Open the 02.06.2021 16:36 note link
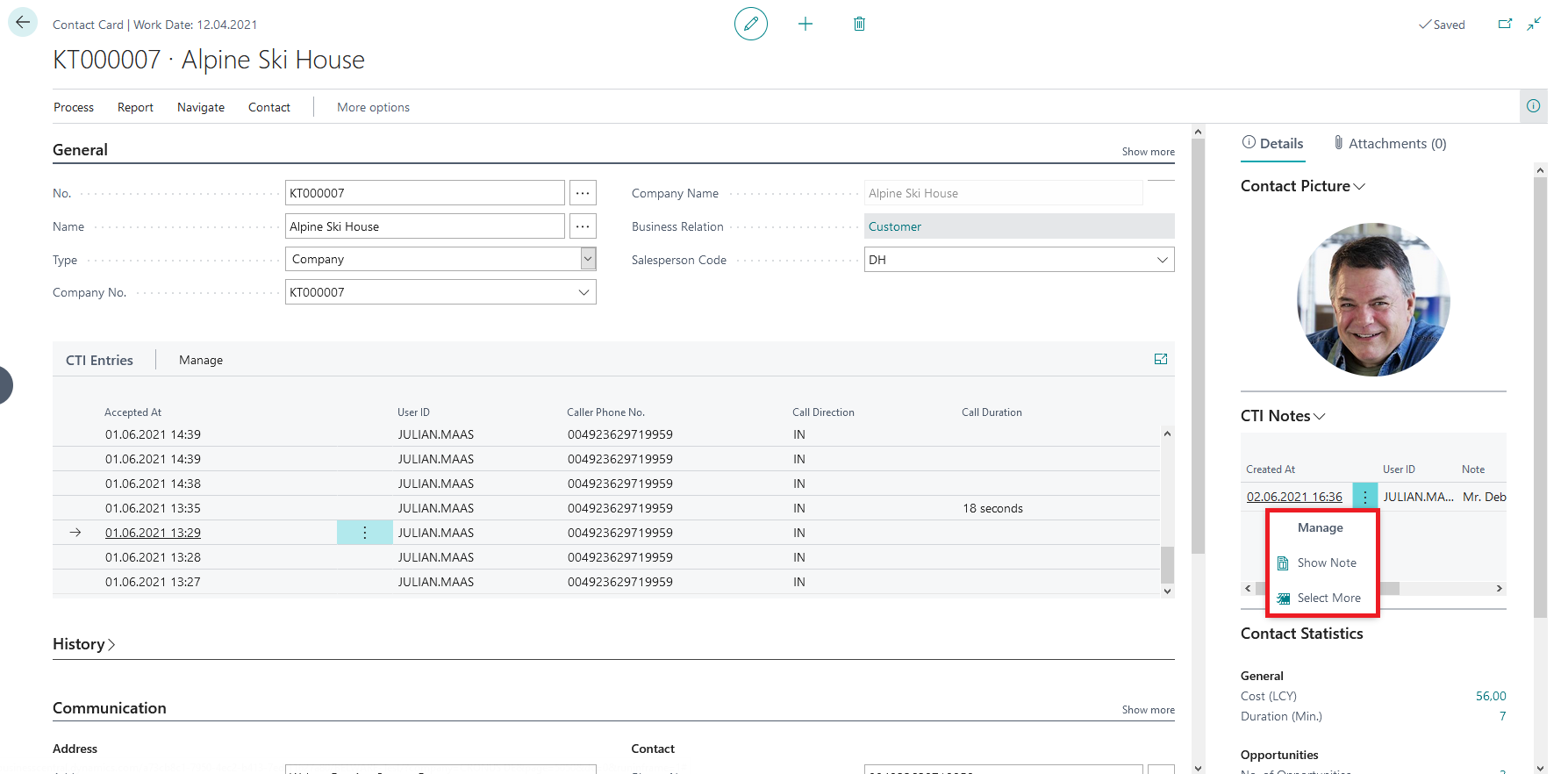The image size is (1568, 774). coord(1294,497)
